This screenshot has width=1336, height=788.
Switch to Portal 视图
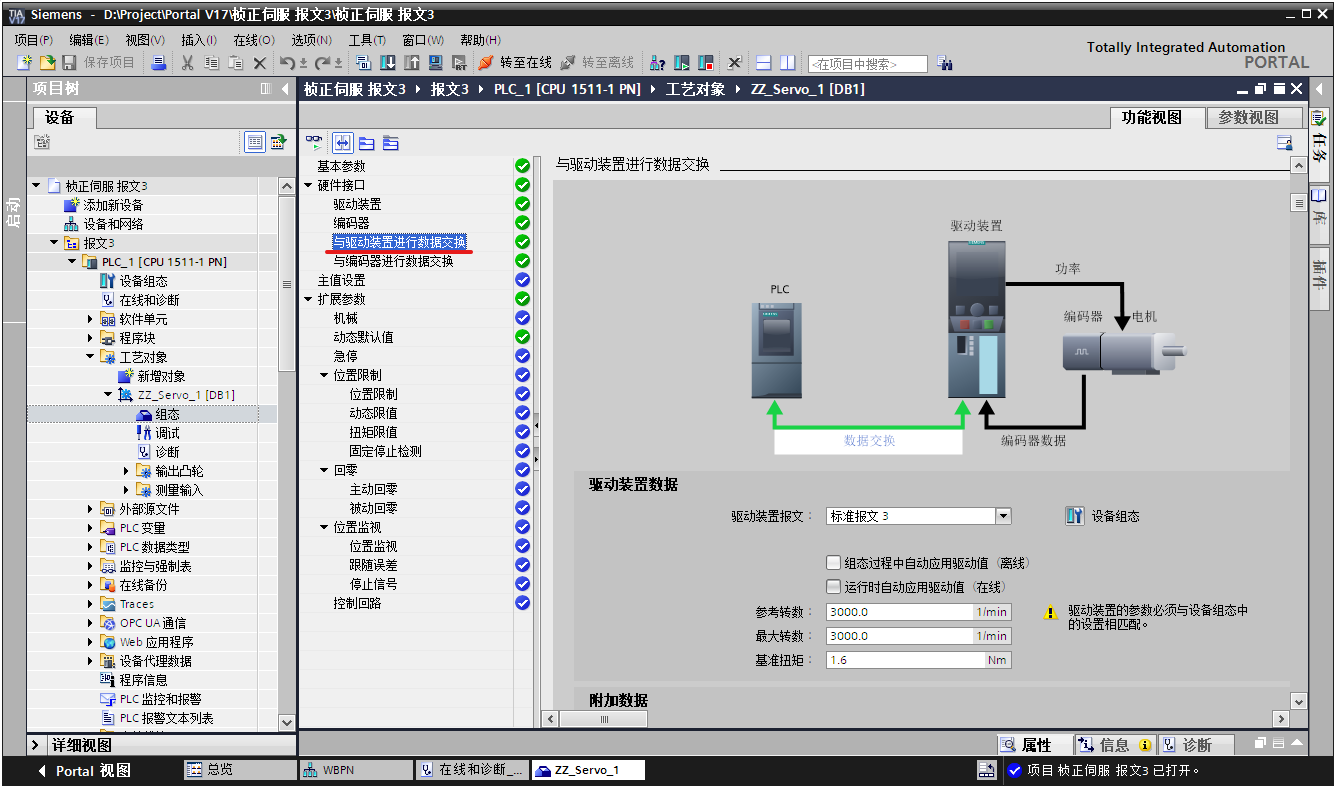(x=83, y=771)
